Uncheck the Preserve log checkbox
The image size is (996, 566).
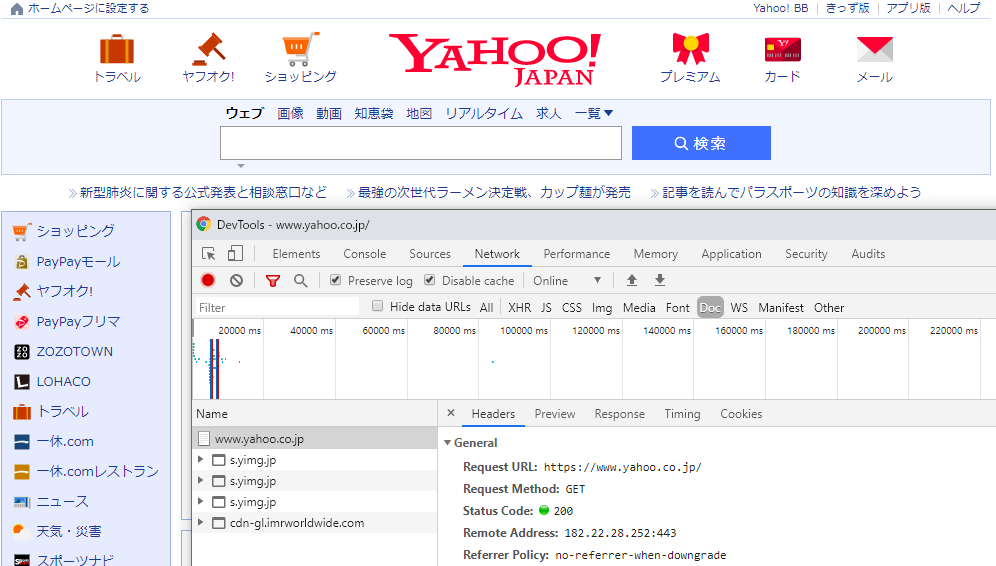coord(336,281)
